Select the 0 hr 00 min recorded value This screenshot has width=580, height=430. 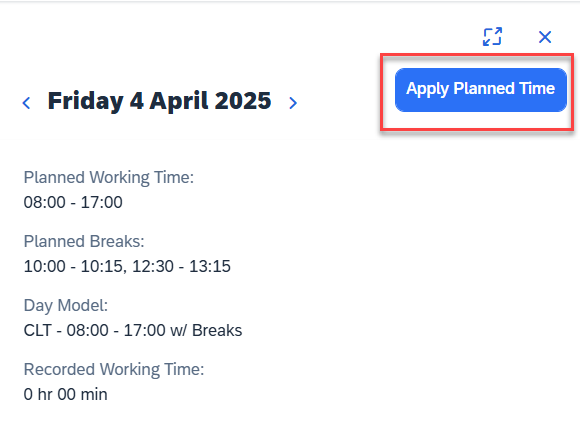pyautogui.click(x=65, y=394)
